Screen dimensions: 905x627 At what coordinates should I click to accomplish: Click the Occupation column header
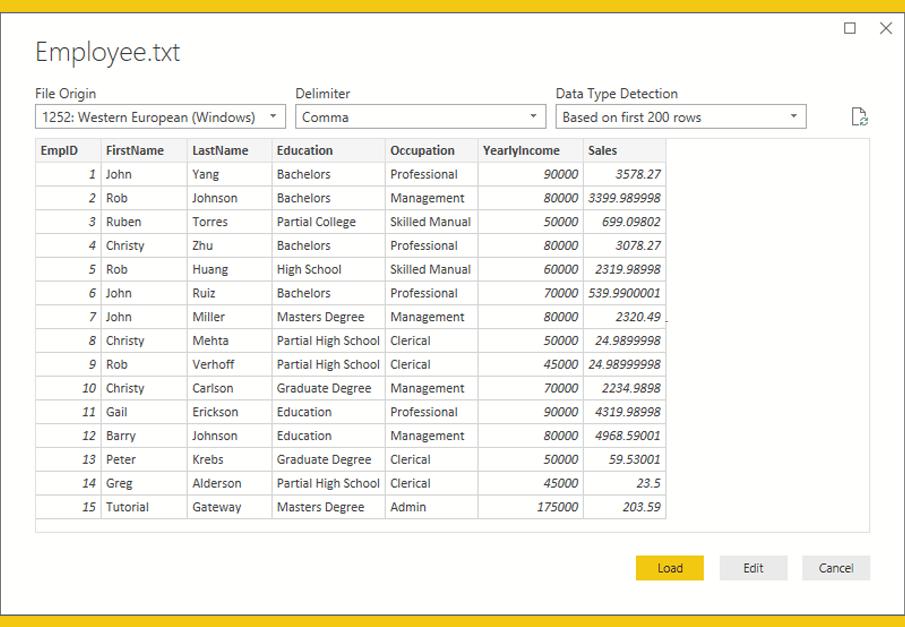pyautogui.click(x=431, y=151)
